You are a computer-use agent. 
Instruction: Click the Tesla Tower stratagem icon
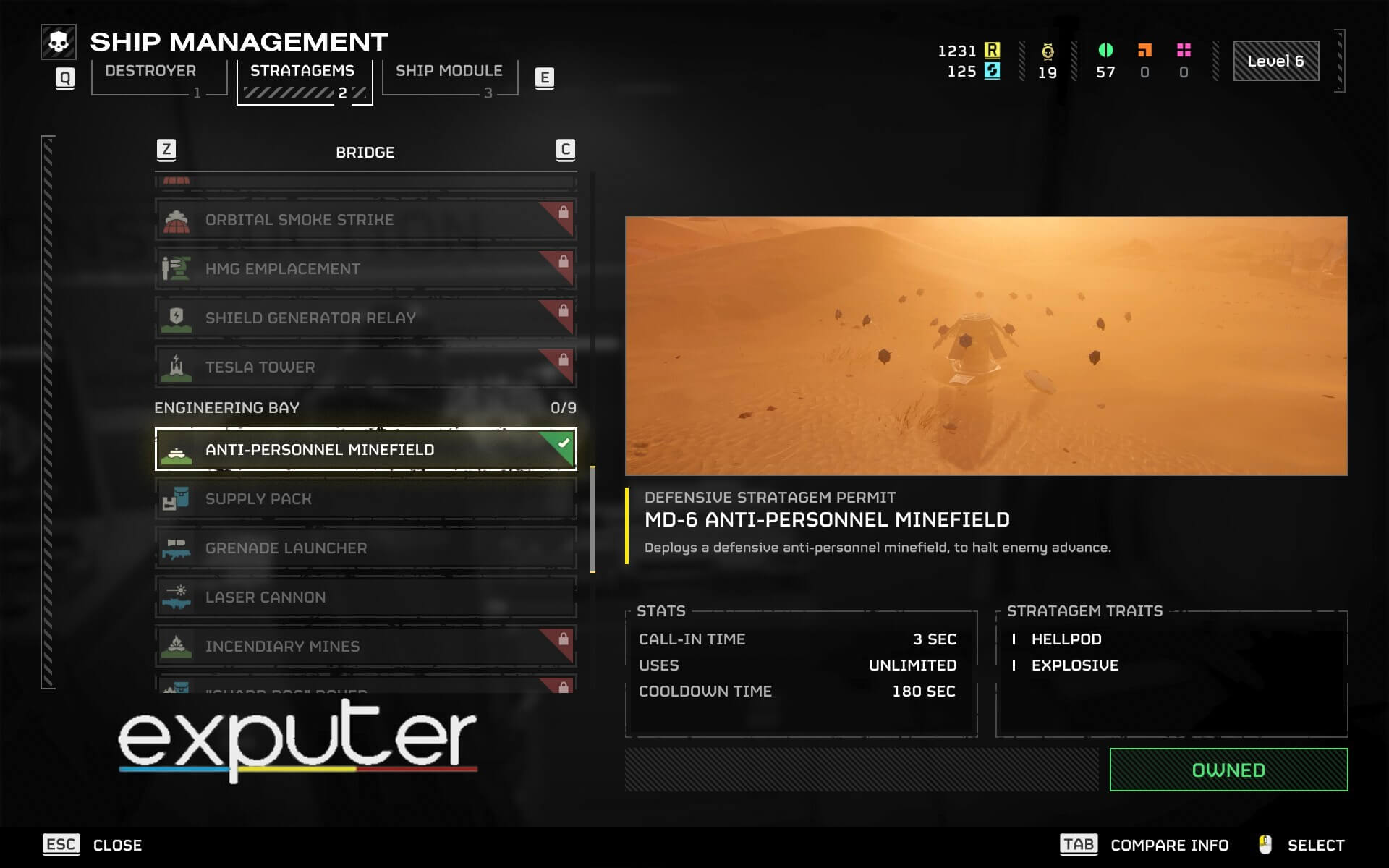(177, 367)
